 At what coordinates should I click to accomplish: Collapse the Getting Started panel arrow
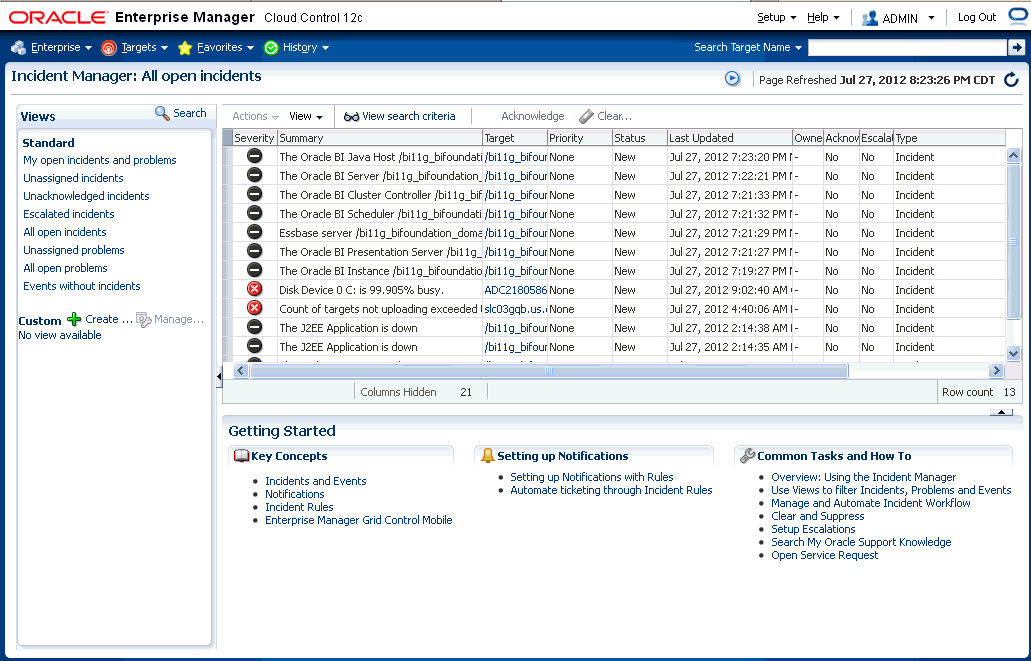coord(1001,412)
